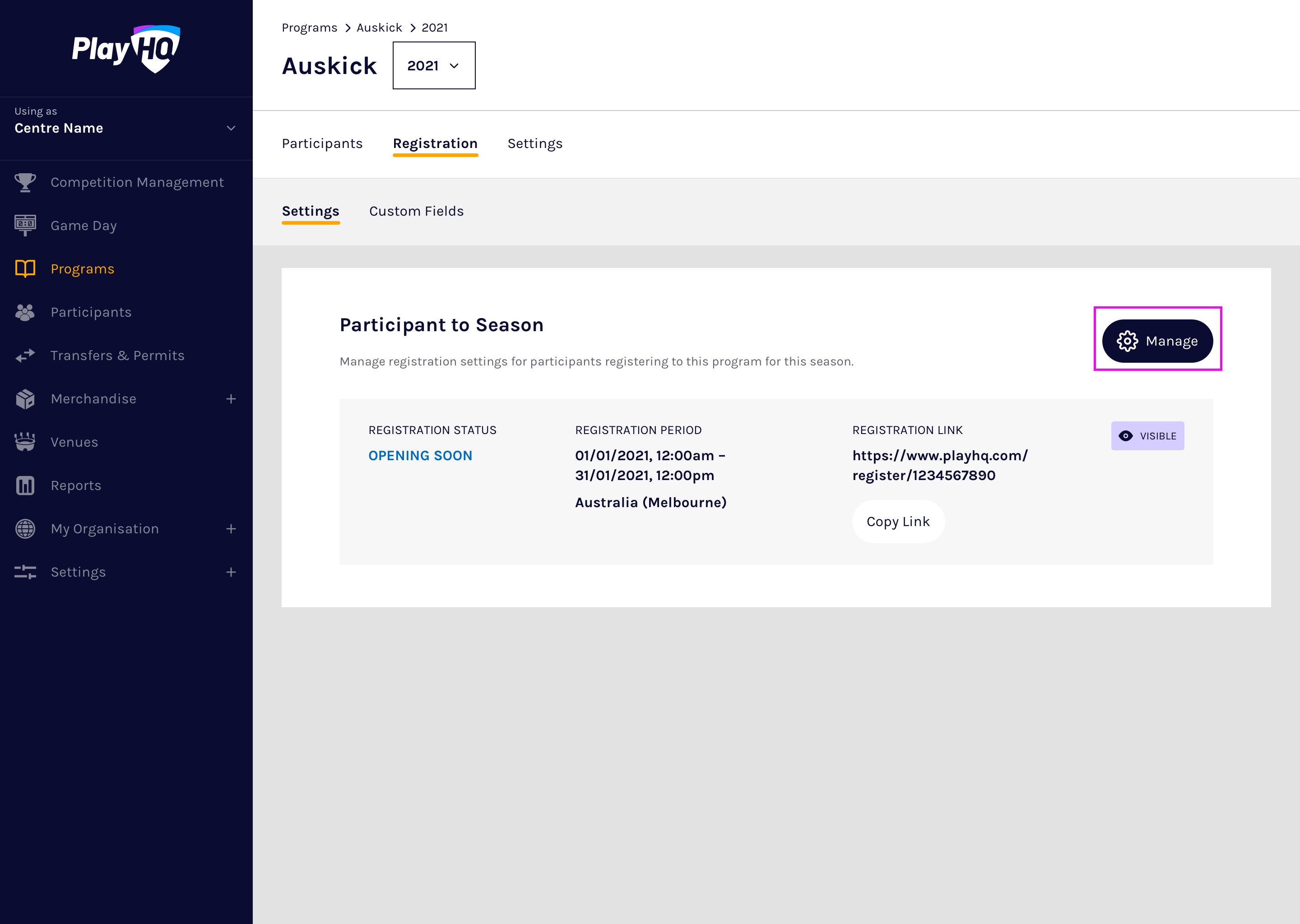Select the Programs book icon

coord(25,268)
